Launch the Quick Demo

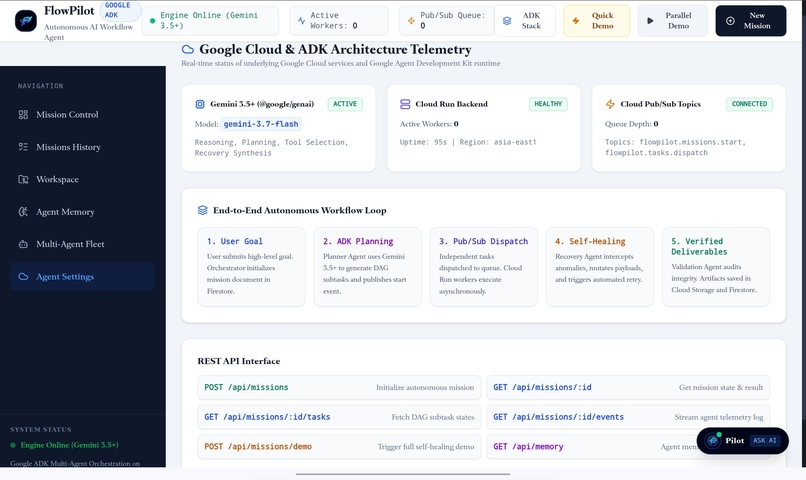596,21
